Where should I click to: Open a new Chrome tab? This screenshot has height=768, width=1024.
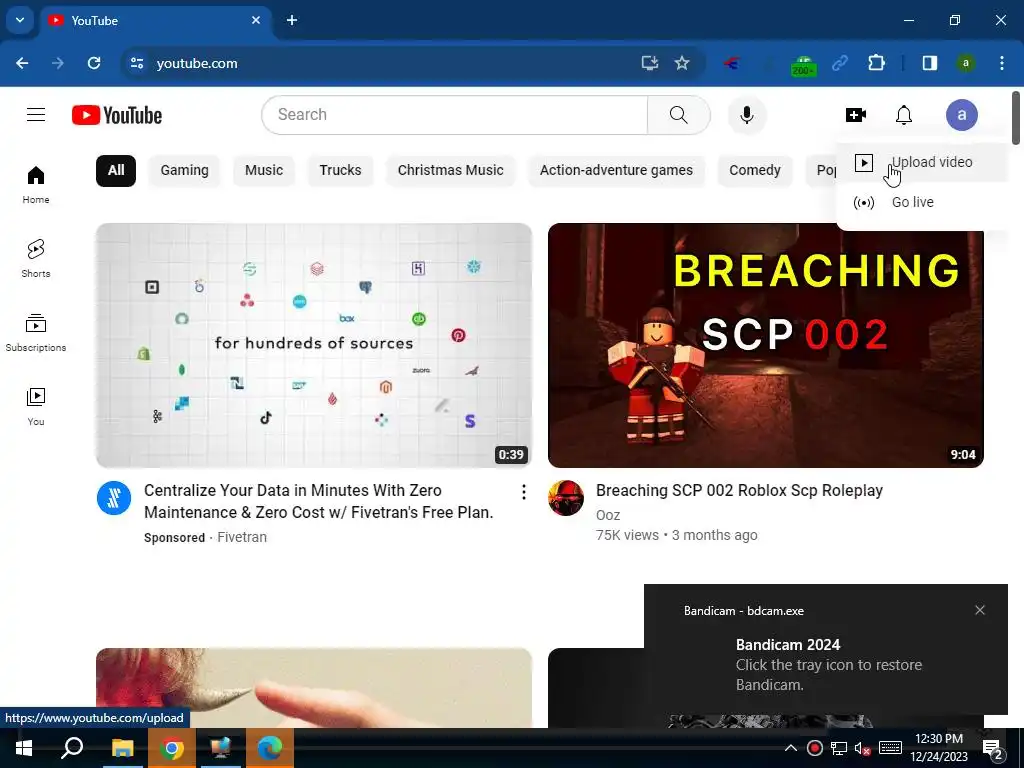pyautogui.click(x=292, y=20)
